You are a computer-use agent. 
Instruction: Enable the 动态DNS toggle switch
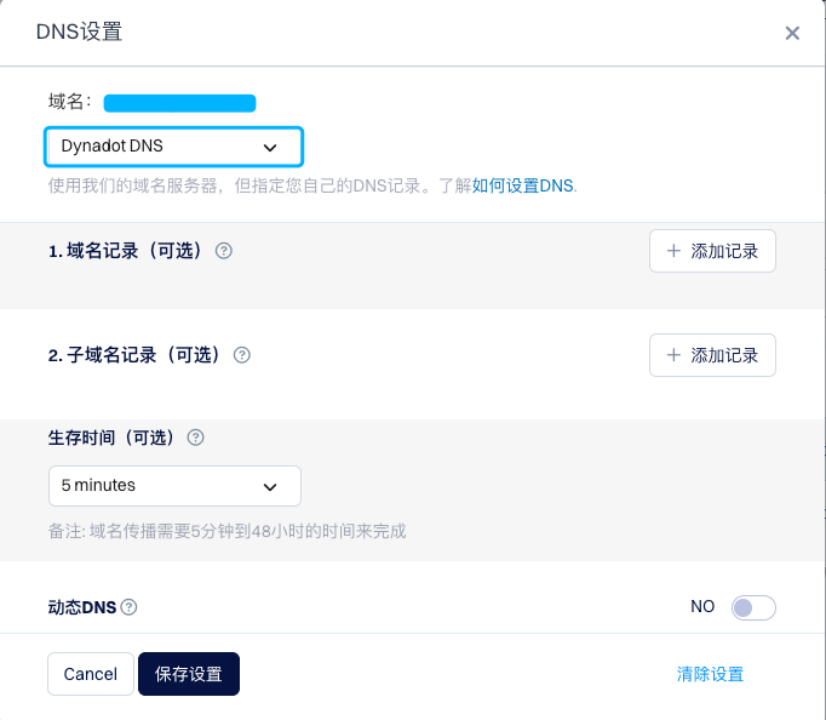753,607
